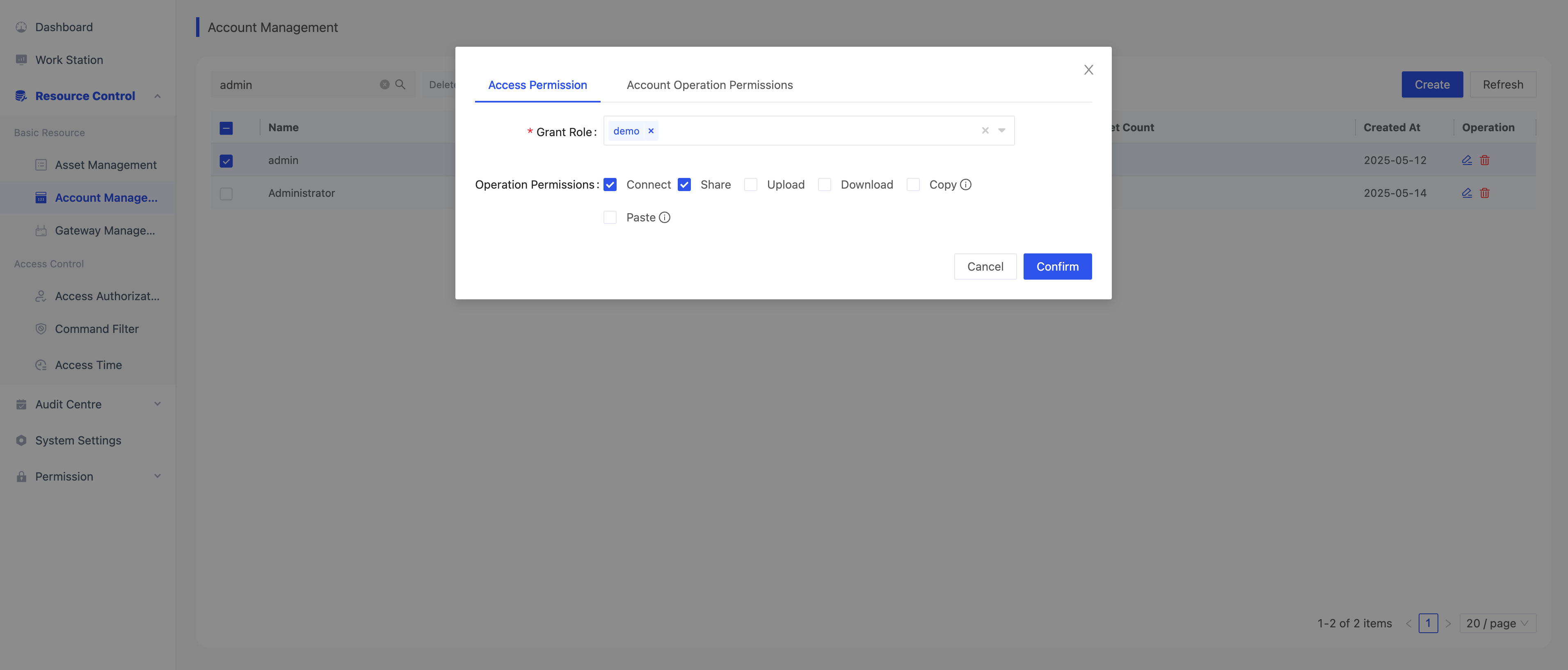This screenshot has height=670, width=1568.
Task: Check the Administrator row checkbox
Action: (226, 194)
